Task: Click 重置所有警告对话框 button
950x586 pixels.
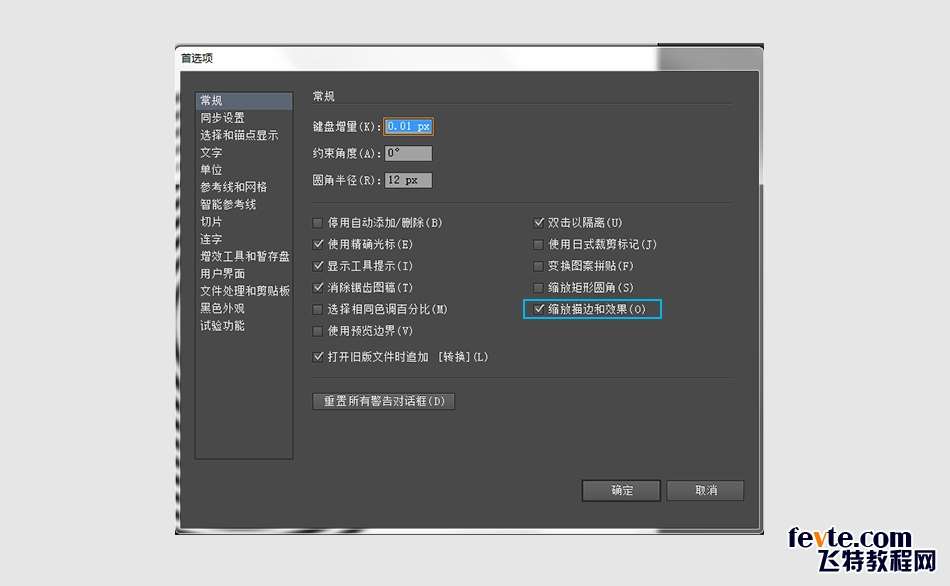Action: (384, 401)
